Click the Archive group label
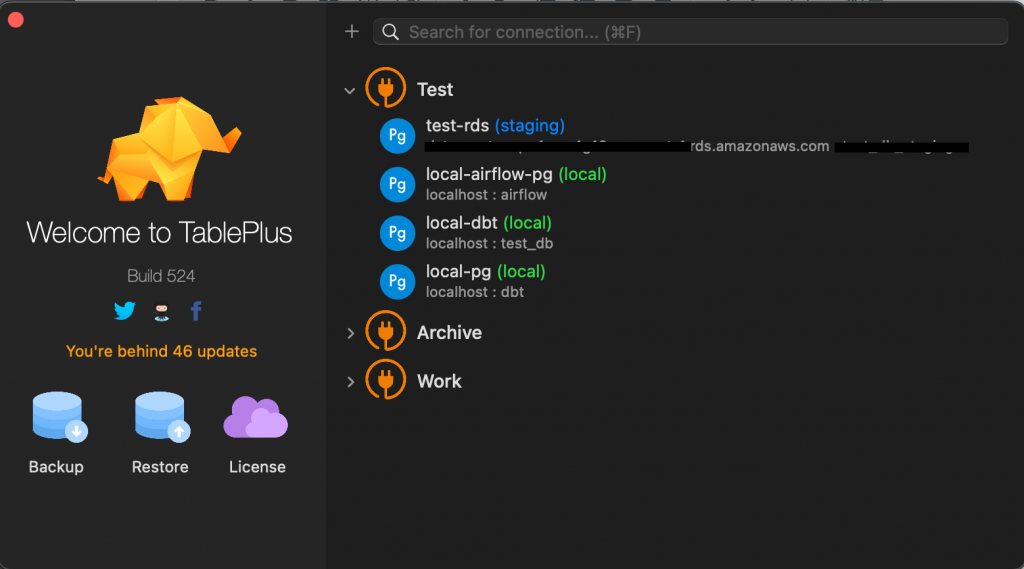 [x=449, y=333]
